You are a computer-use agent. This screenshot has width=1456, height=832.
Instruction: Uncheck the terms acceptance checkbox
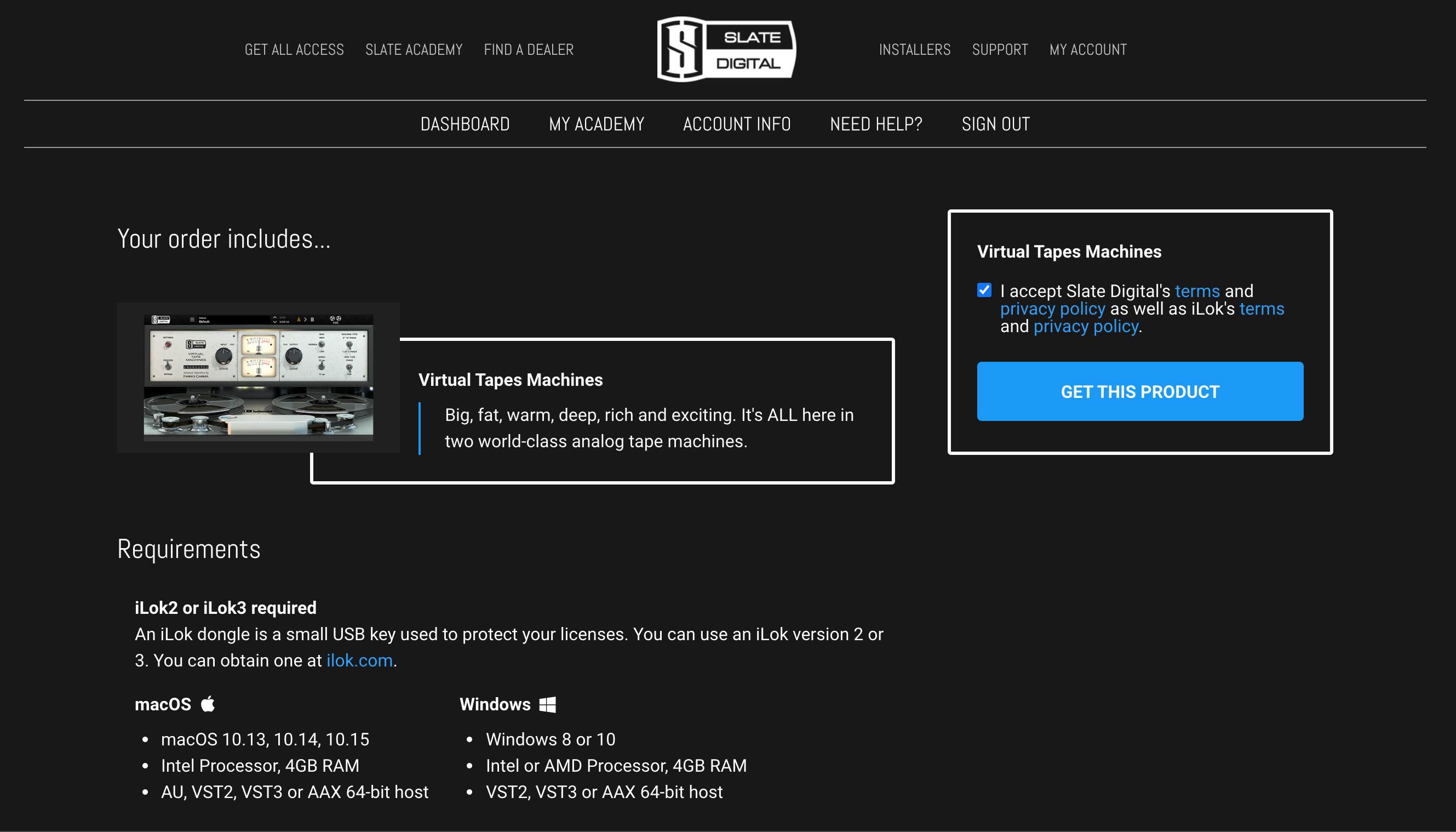(984, 290)
